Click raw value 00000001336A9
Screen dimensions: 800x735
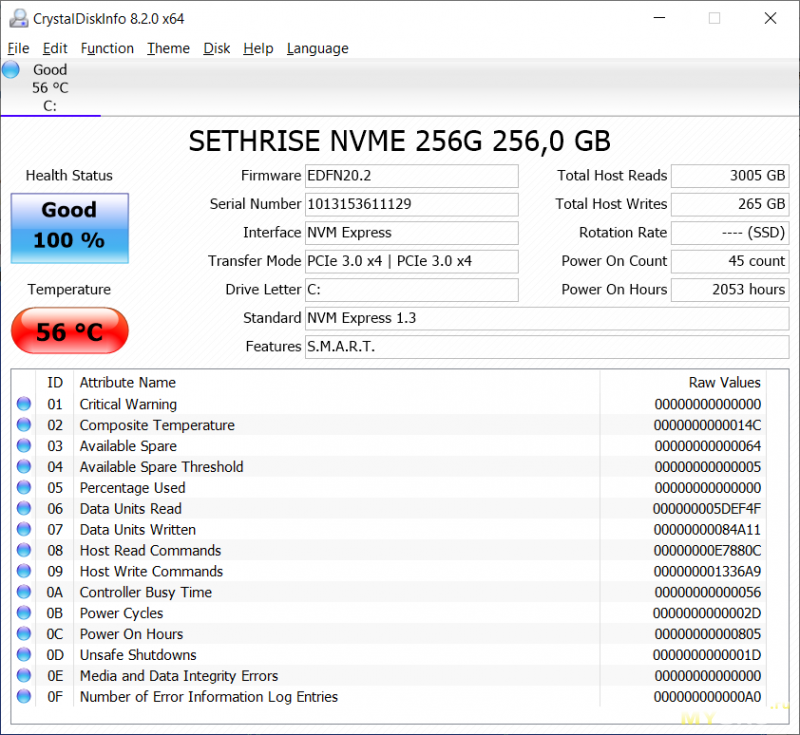click(707, 572)
